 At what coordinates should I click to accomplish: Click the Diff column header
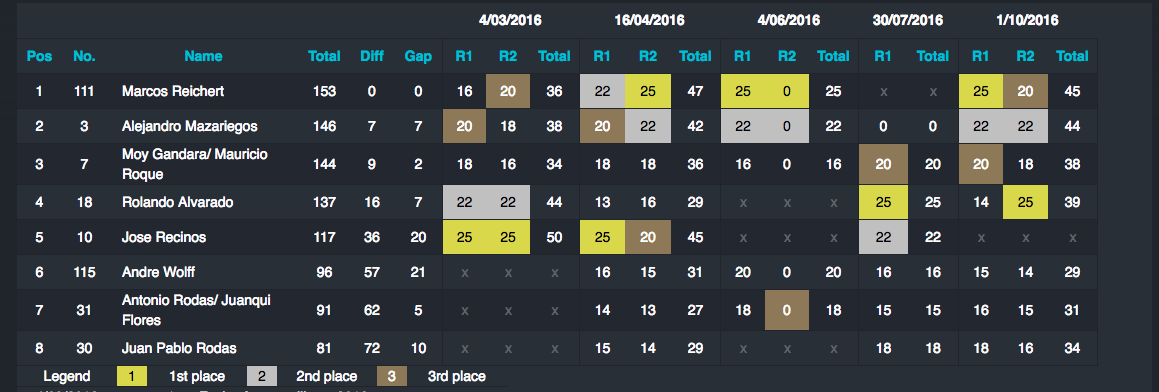(372, 55)
